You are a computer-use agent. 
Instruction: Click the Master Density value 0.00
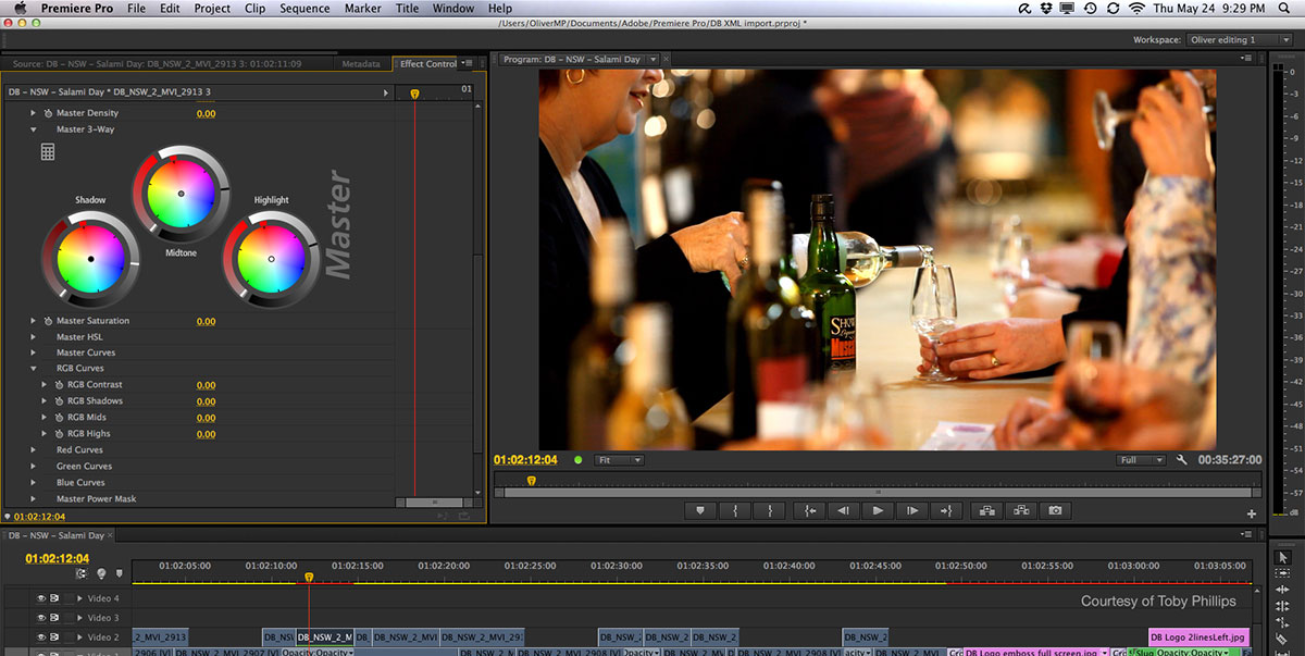click(206, 114)
